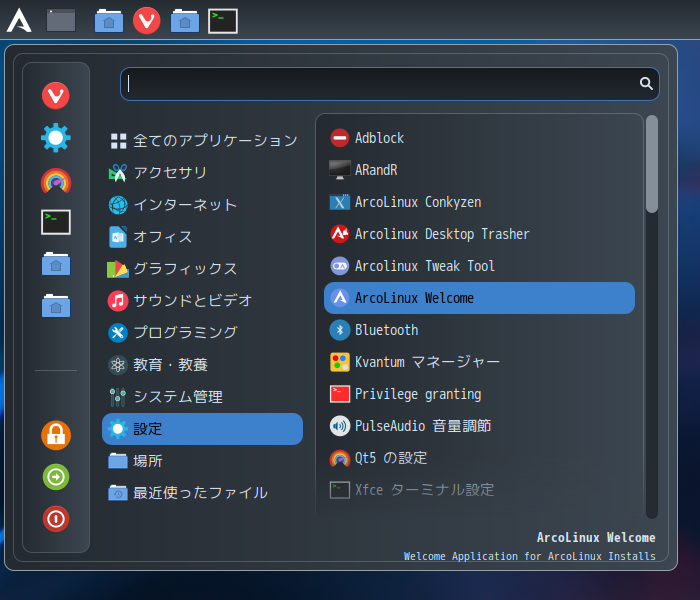The image size is (700, 600).
Task: Launch the rainbow Qt5 settings favorite
Action: pyautogui.click(x=56, y=180)
